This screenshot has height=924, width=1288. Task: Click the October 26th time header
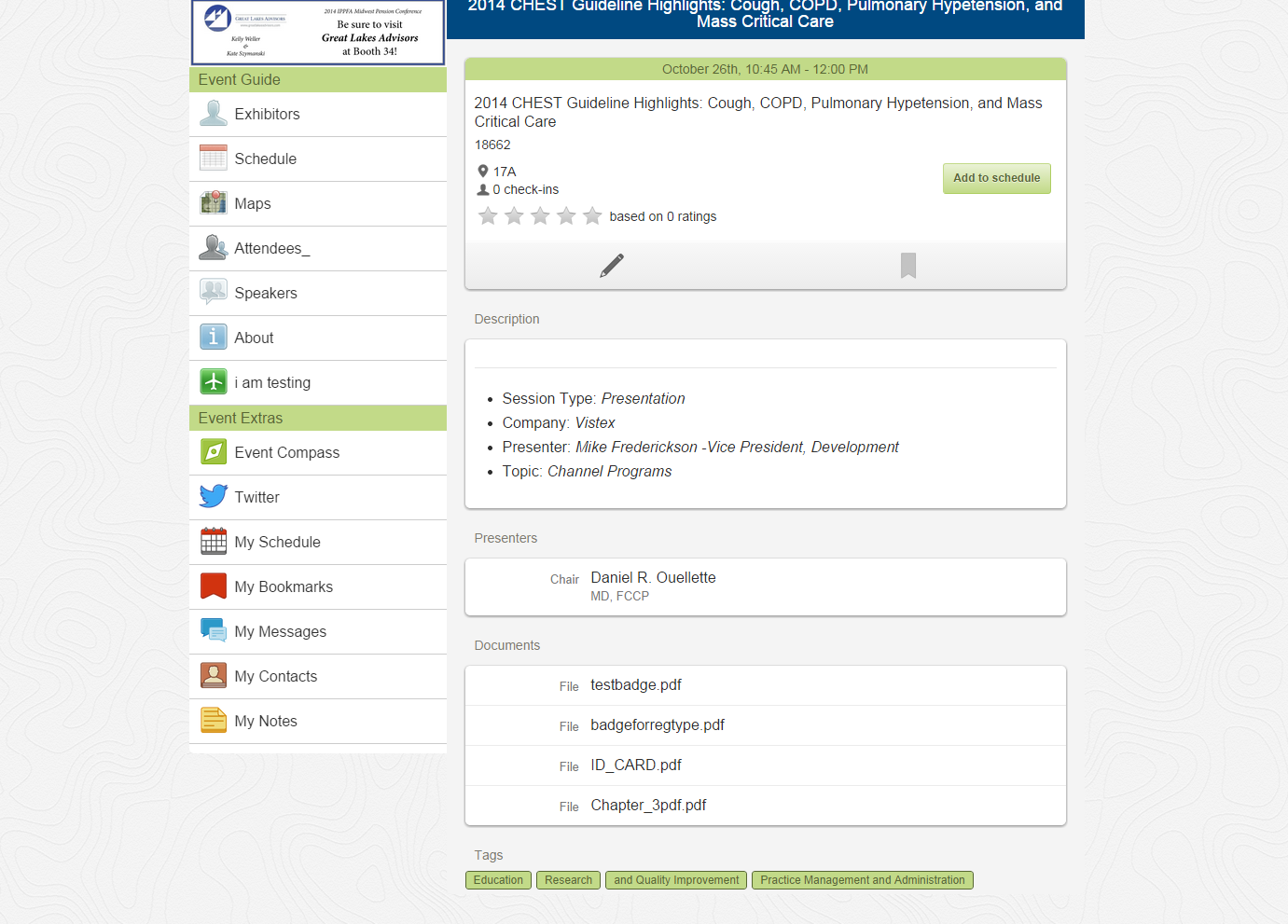point(765,69)
